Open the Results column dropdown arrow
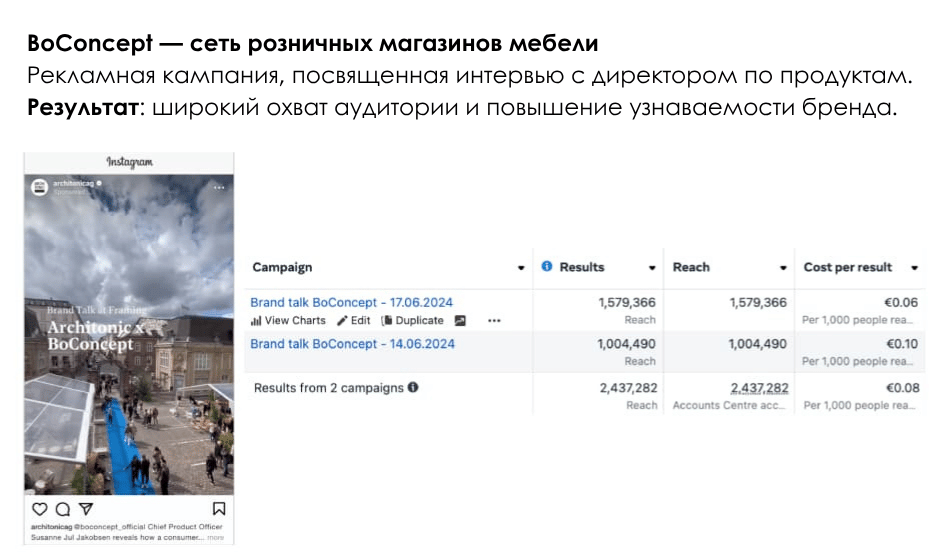The image size is (940, 555). pyautogui.click(x=652, y=268)
